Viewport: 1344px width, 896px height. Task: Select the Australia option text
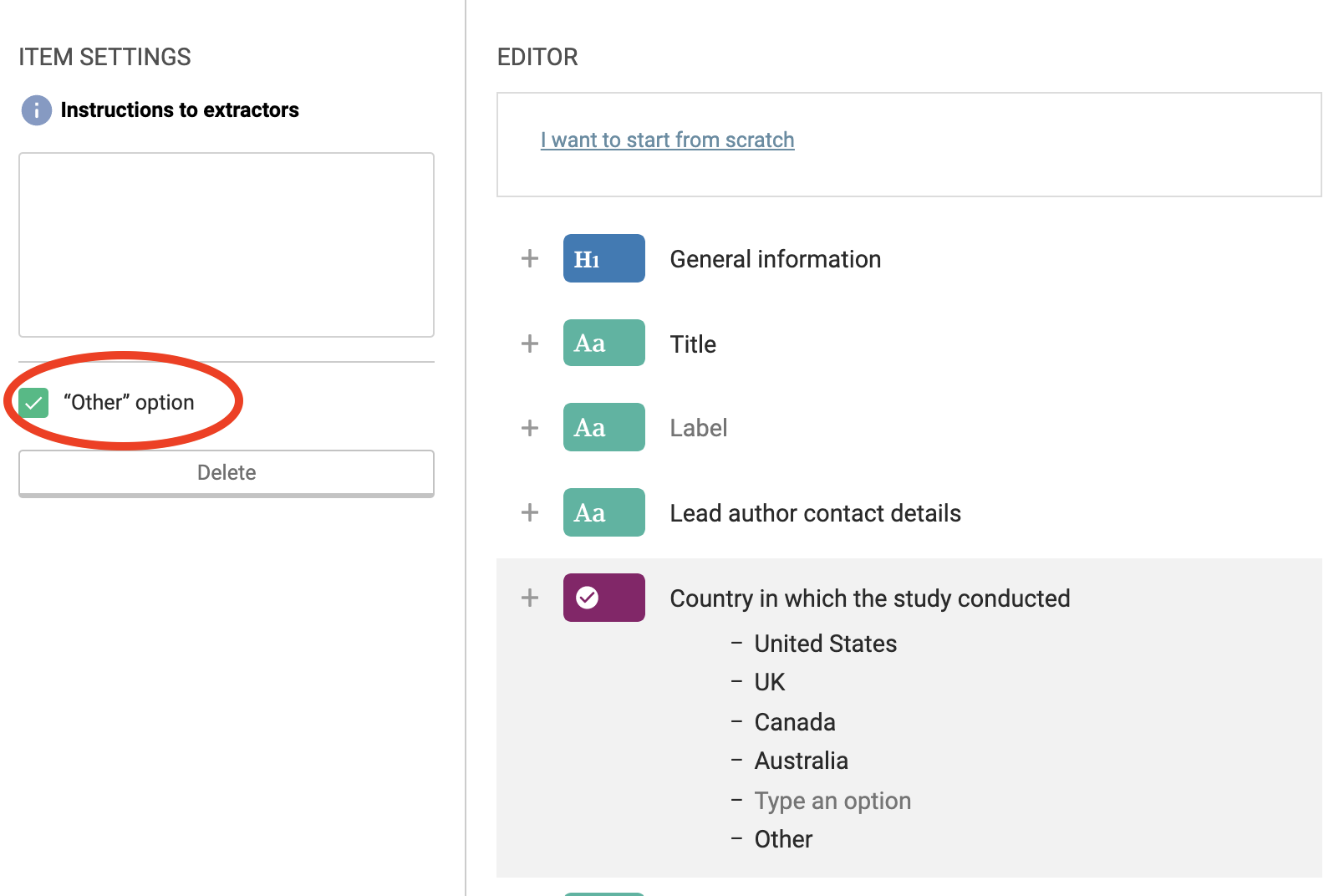[801, 761]
